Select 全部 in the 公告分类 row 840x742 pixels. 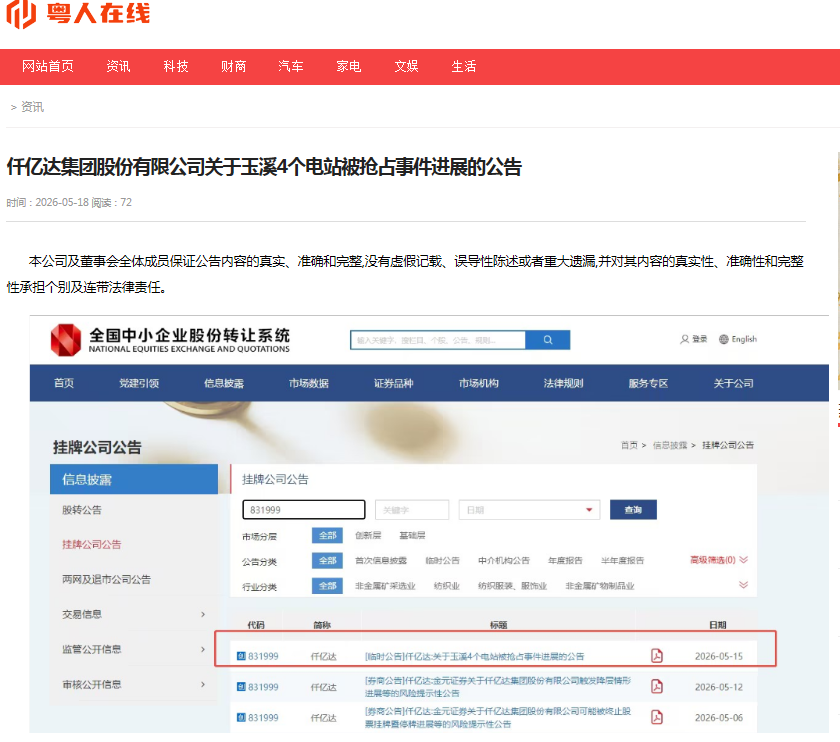(327, 560)
